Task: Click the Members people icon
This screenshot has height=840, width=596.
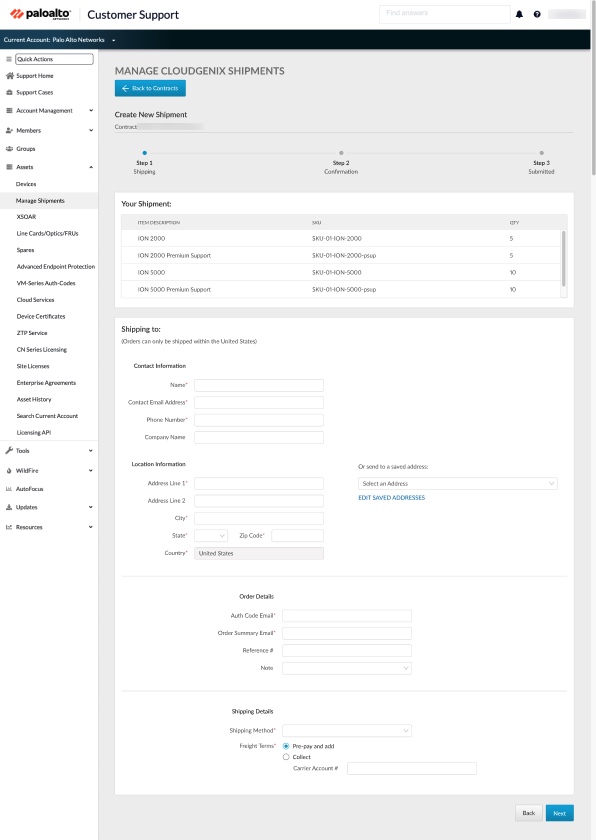Action: pyautogui.click(x=9, y=130)
